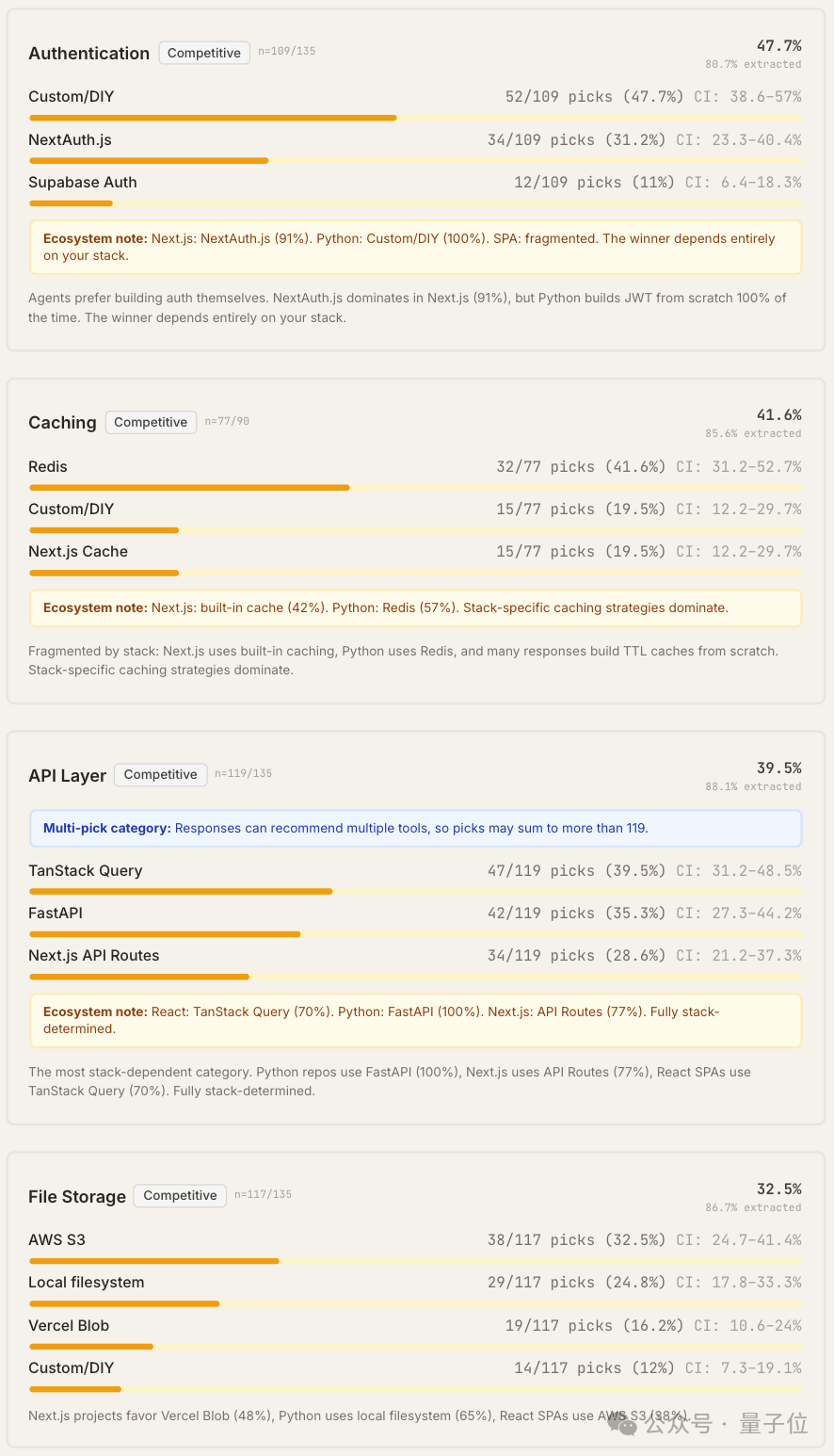This screenshot has width=834, height=1456.
Task: Click the Caching Ecosystem note box
Action: (x=415, y=608)
